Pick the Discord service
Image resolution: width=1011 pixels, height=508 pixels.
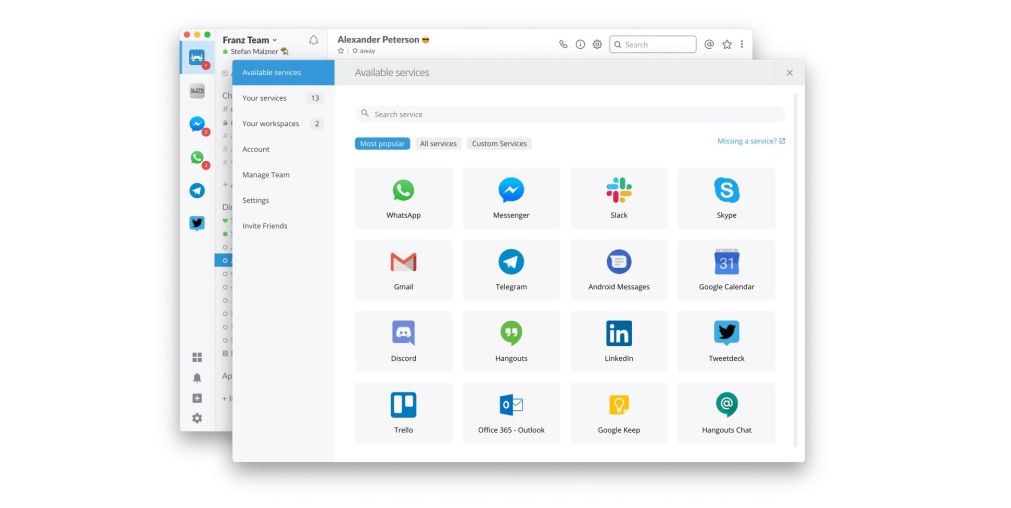coord(403,341)
